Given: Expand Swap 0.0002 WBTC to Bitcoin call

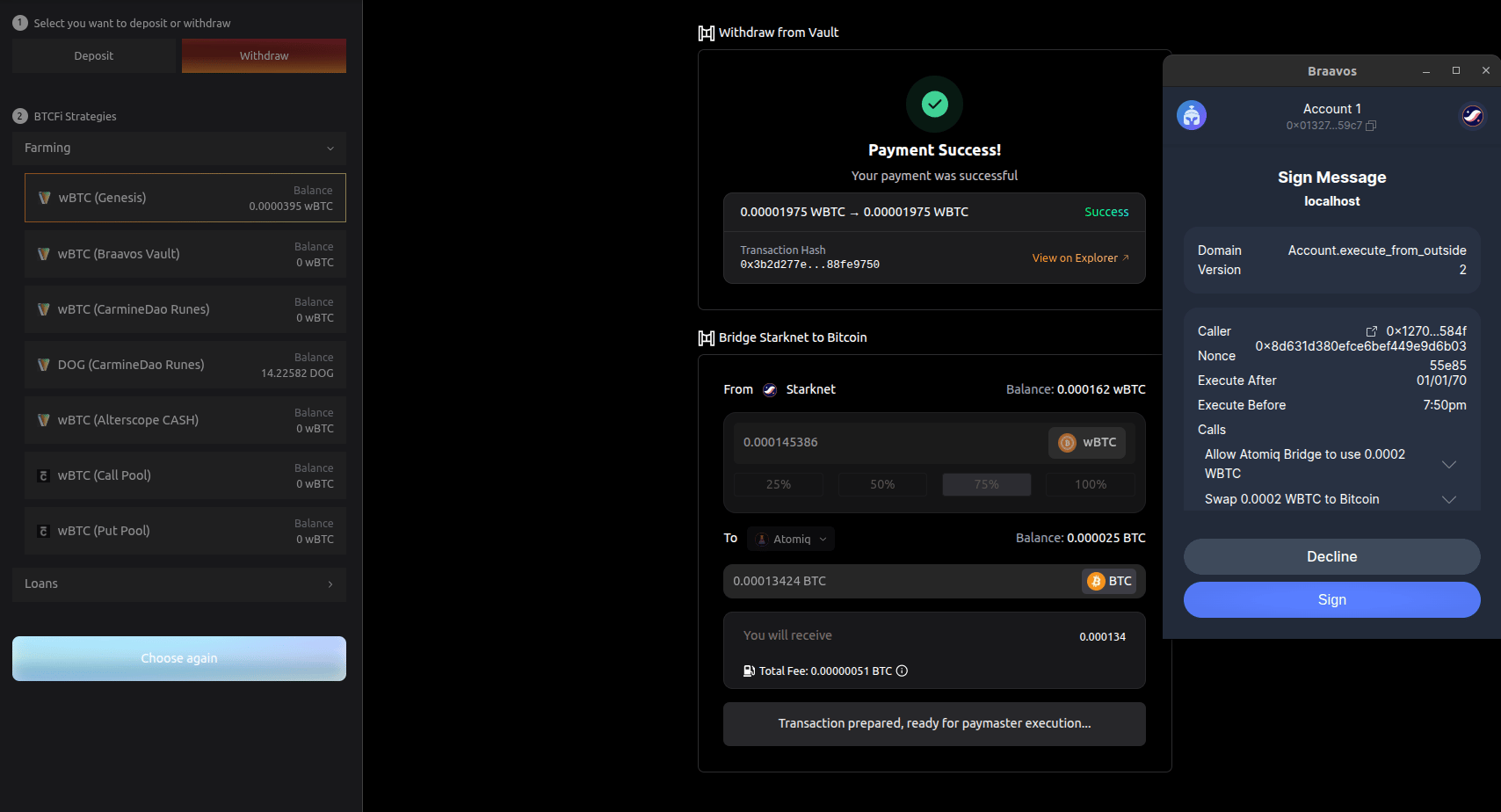Looking at the screenshot, I should (1449, 499).
